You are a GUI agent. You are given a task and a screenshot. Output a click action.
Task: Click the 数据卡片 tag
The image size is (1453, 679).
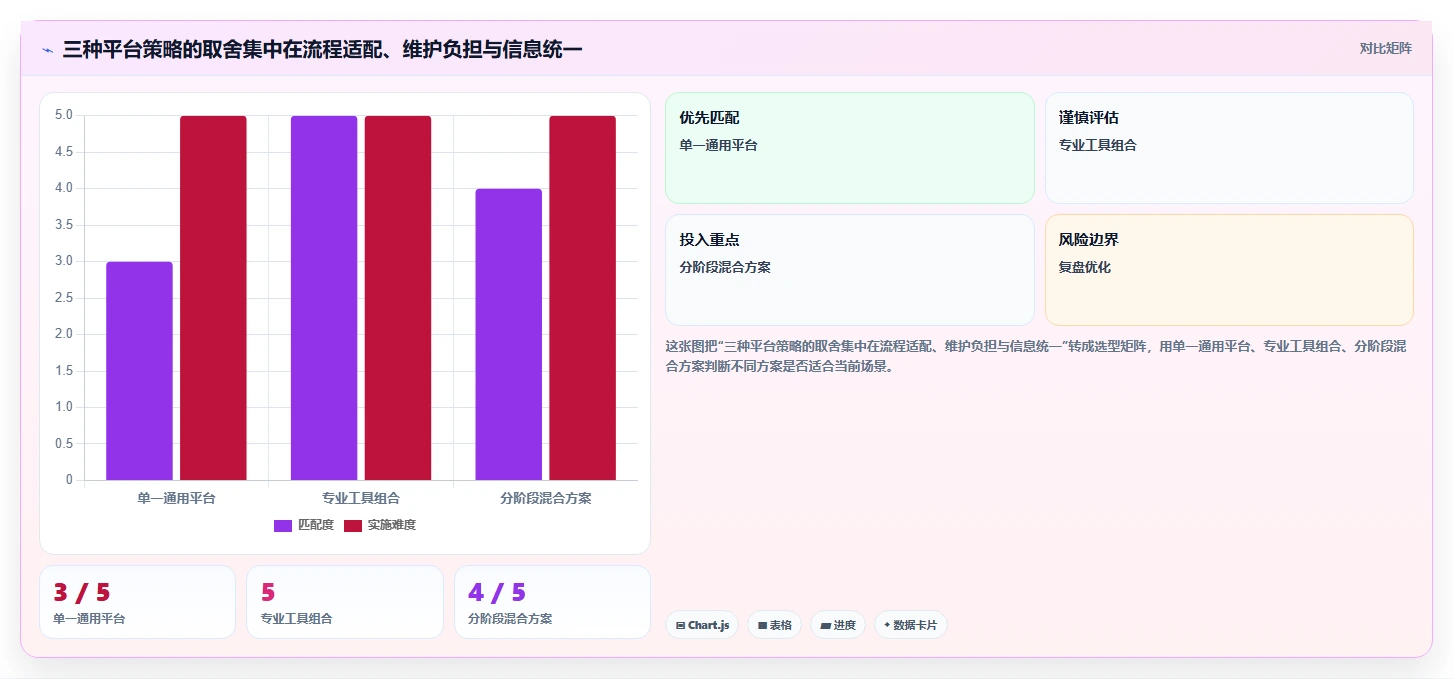[x=910, y=625]
